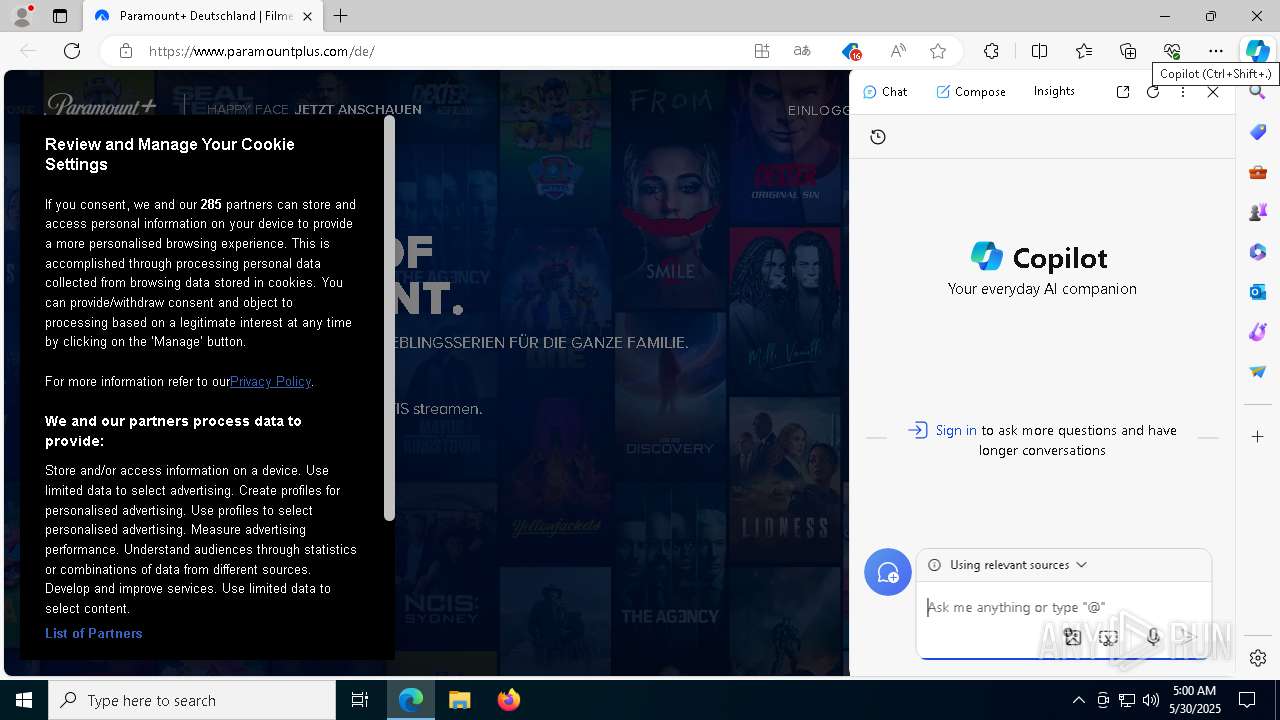1280x720 pixels.
Task: Open List of Partners link
Action: point(94,633)
